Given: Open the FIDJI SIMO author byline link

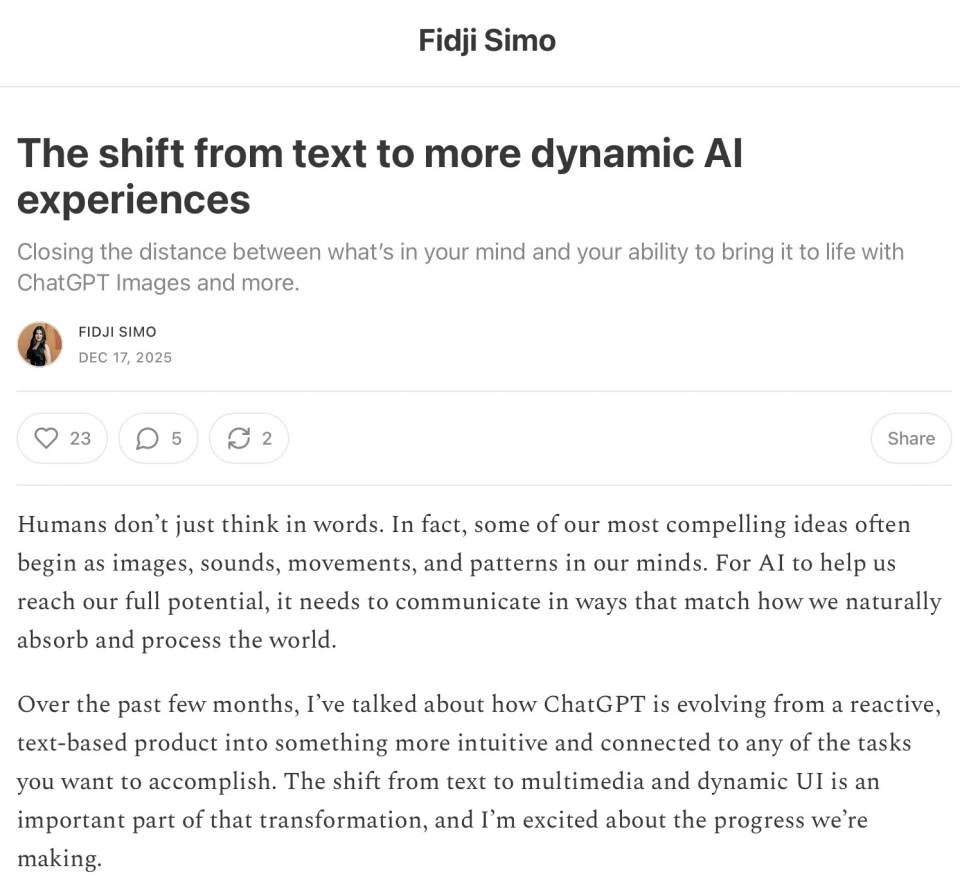Looking at the screenshot, I should click(117, 332).
